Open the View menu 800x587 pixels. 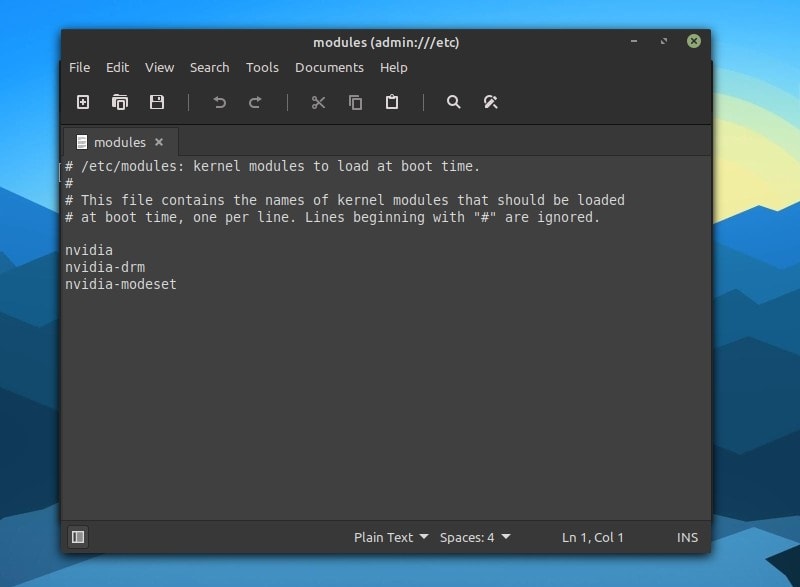tap(159, 67)
